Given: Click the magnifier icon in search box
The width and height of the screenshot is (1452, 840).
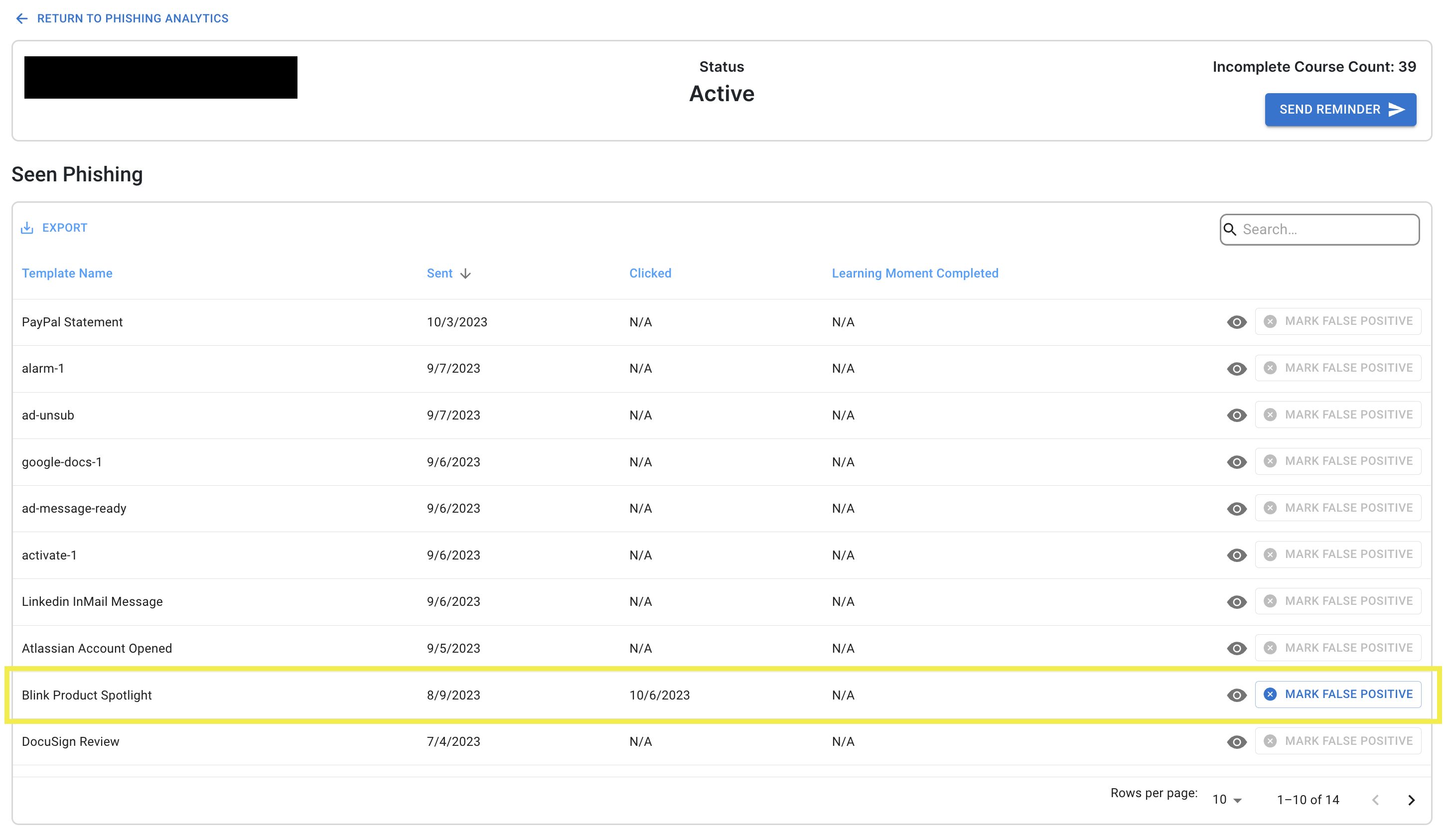Looking at the screenshot, I should pos(1230,229).
